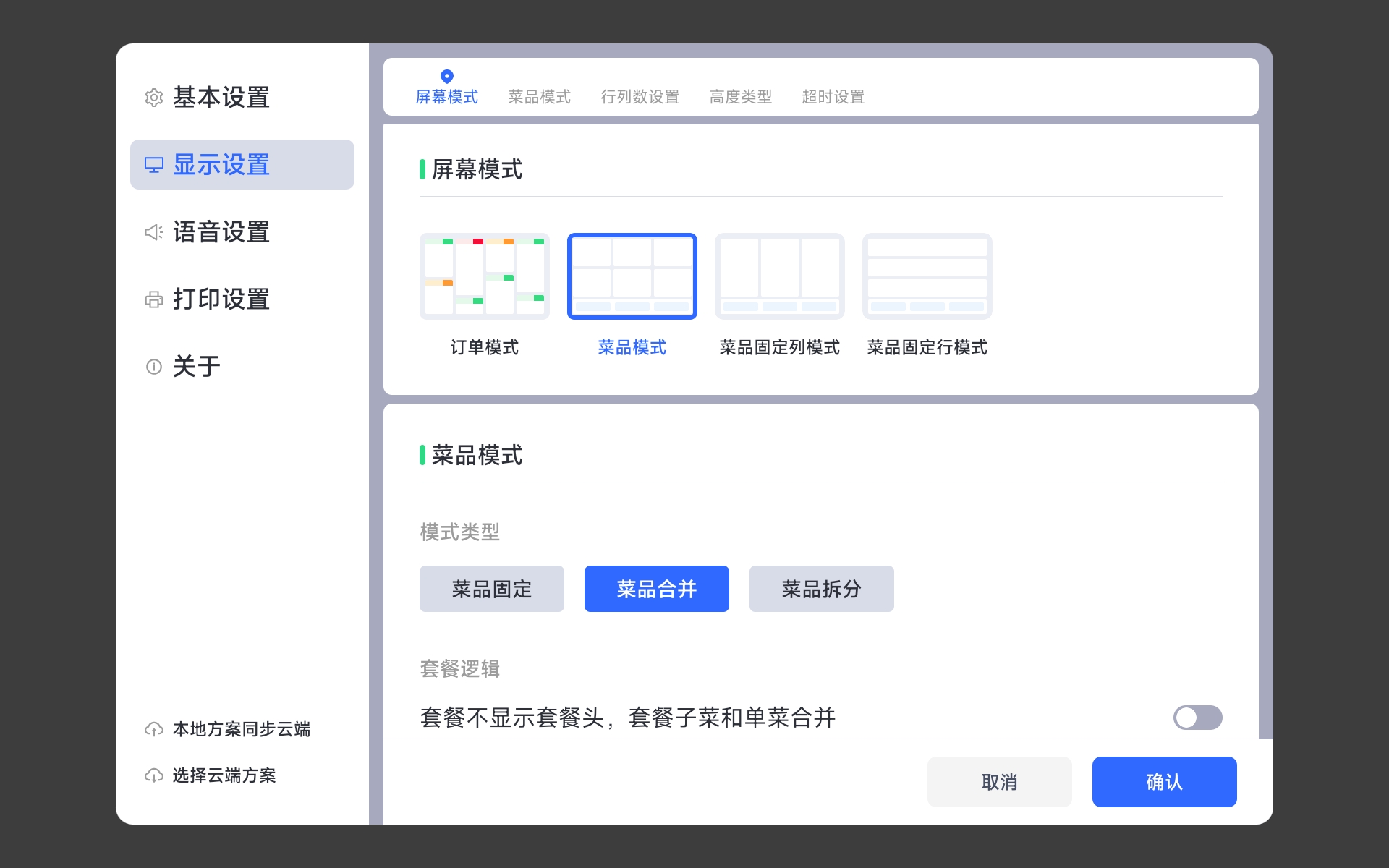Click the cloud upload icon for 本地方案同步云端
The image size is (1389, 868).
153,729
